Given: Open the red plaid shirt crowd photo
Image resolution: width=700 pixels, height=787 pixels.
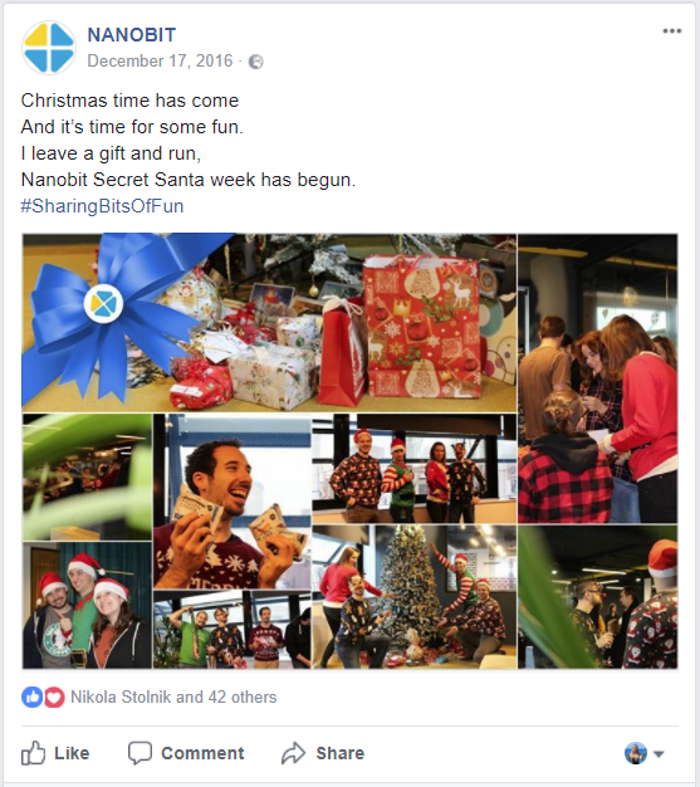Looking at the screenshot, I should [598, 378].
